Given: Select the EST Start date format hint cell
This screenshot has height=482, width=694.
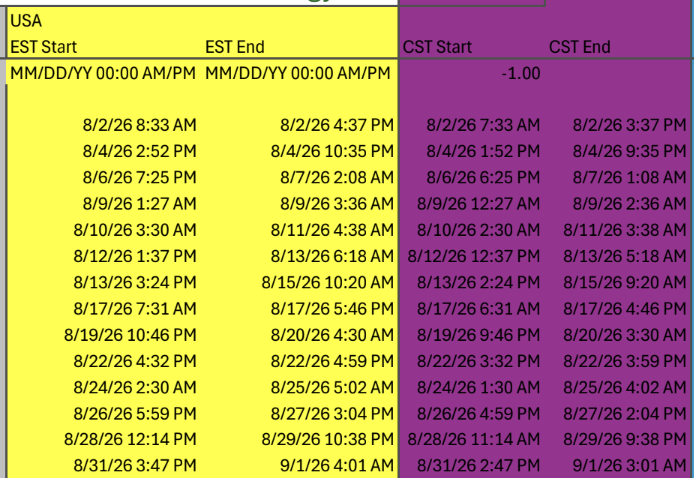Looking at the screenshot, I should click(x=103, y=73).
